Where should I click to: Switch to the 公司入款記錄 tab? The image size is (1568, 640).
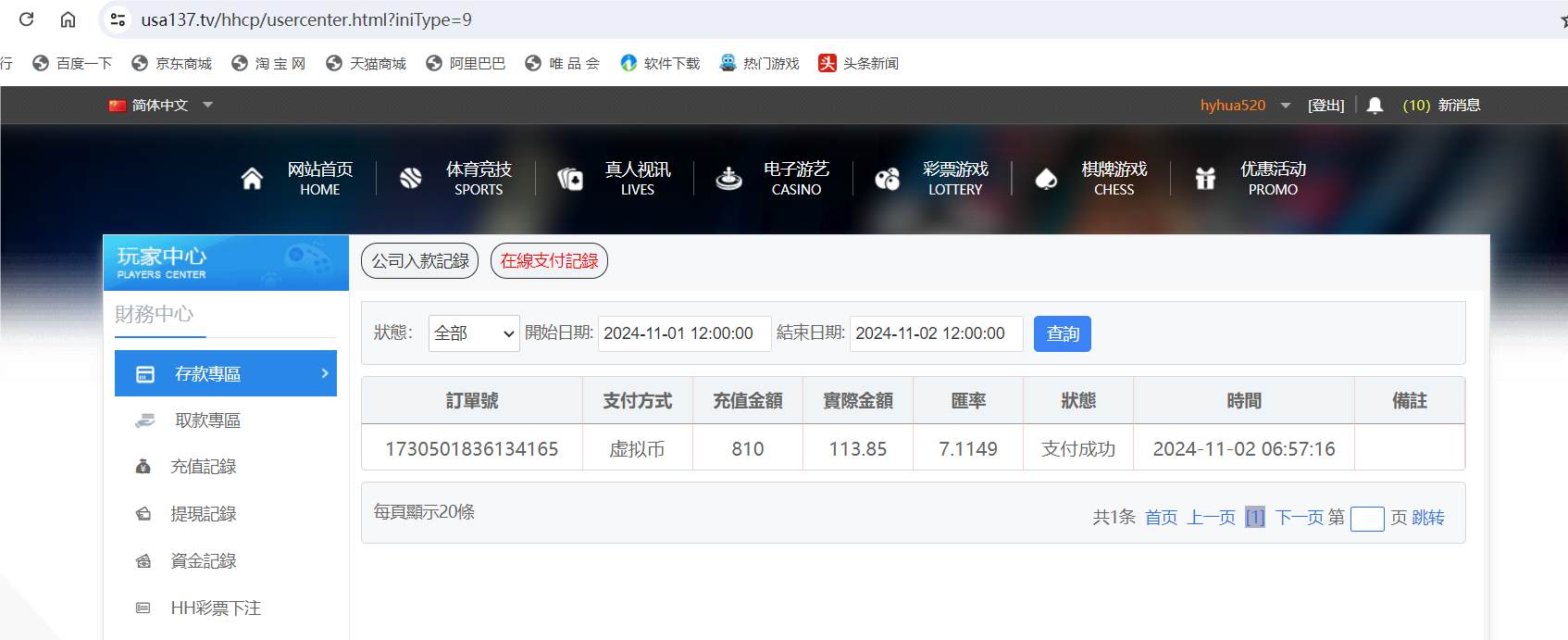click(x=420, y=261)
